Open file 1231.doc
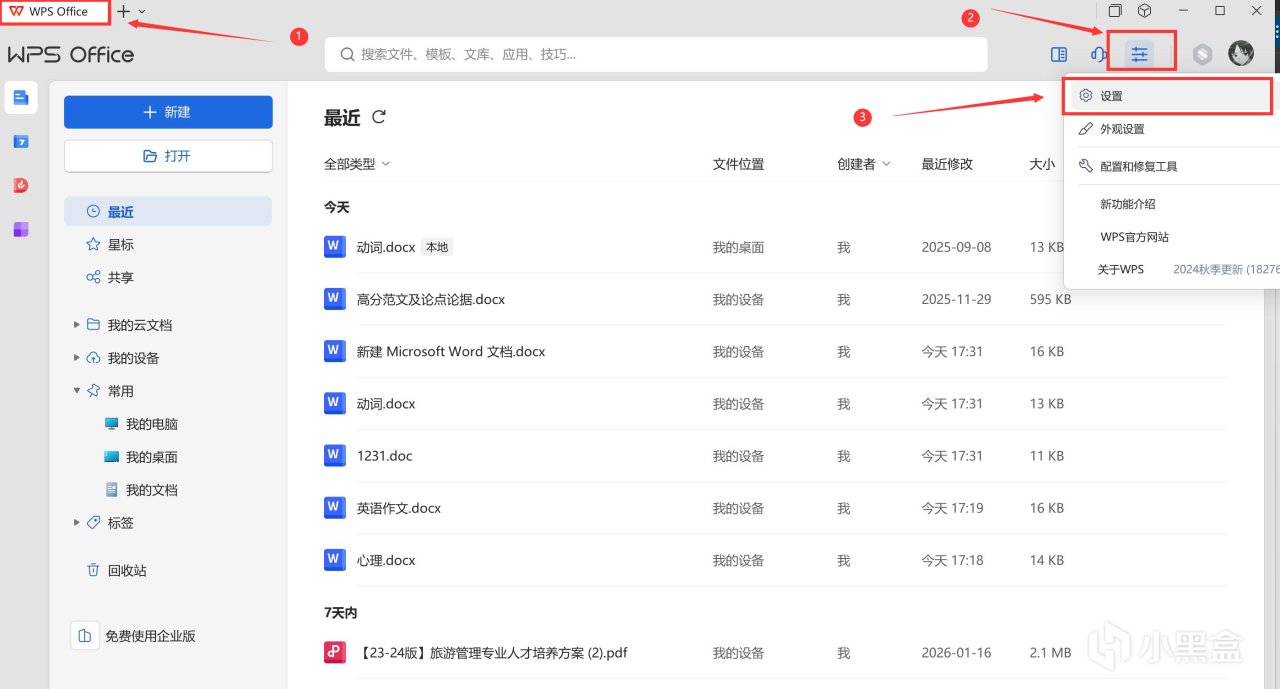1280x689 pixels. click(x=384, y=455)
